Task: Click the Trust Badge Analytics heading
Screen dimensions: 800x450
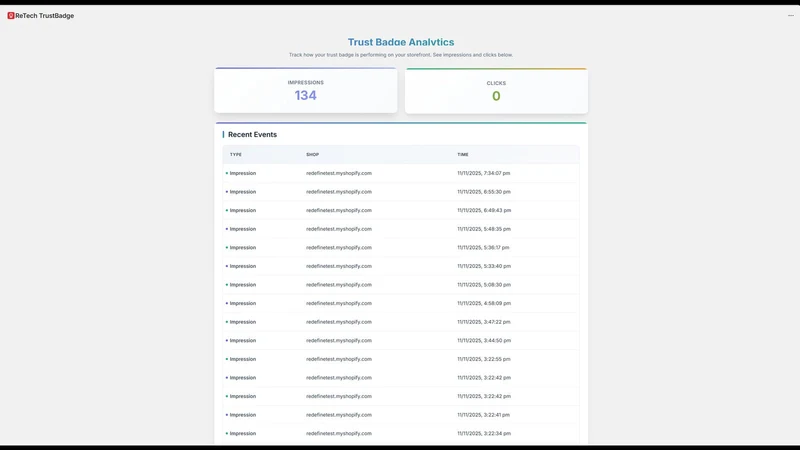Action: coord(401,42)
